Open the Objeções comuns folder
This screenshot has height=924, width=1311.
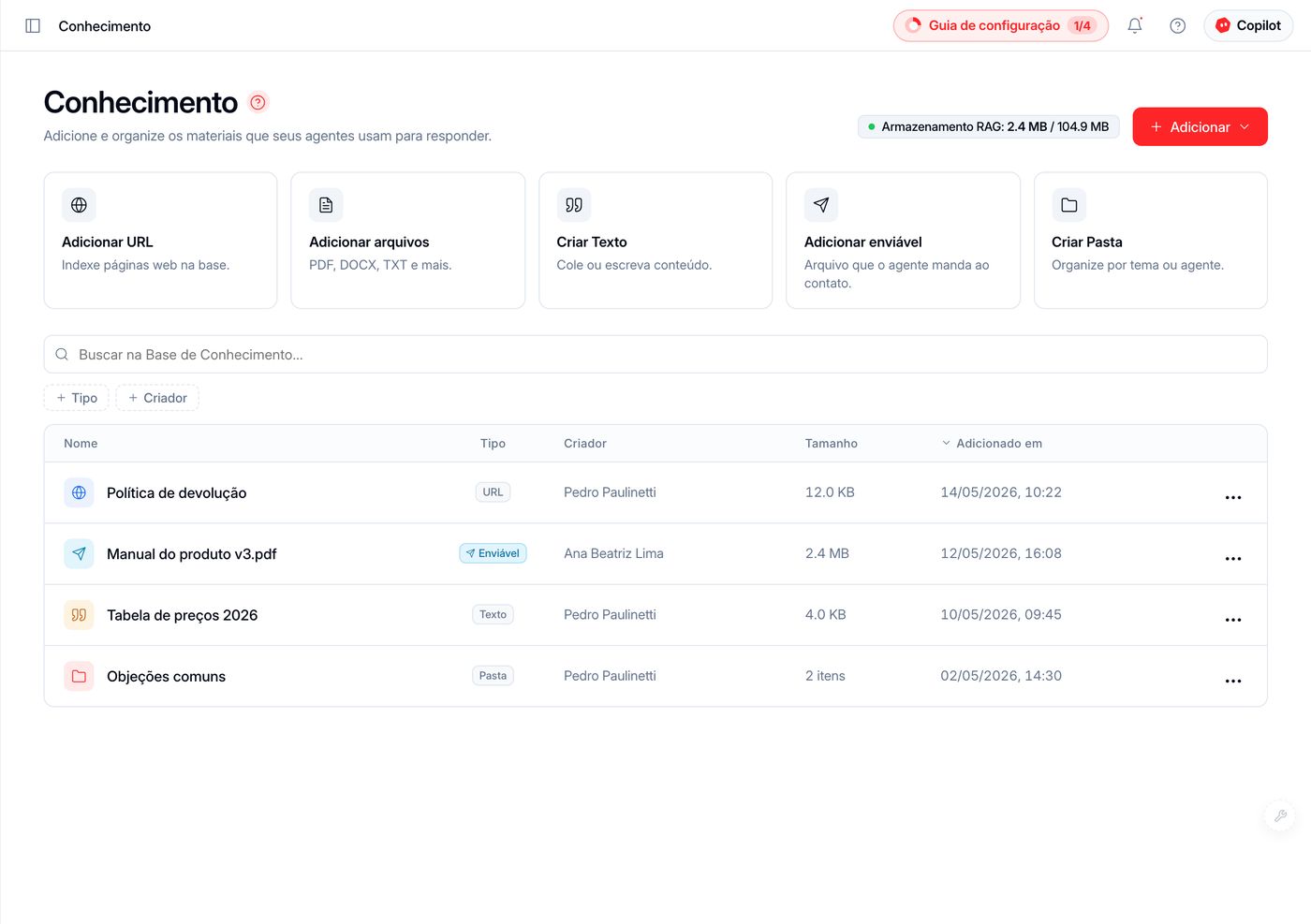point(166,677)
